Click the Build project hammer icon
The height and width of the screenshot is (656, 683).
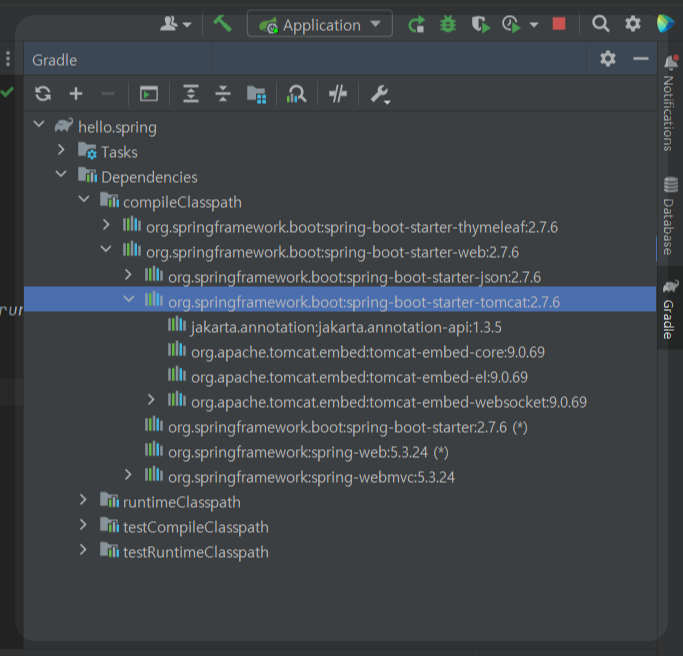point(222,24)
